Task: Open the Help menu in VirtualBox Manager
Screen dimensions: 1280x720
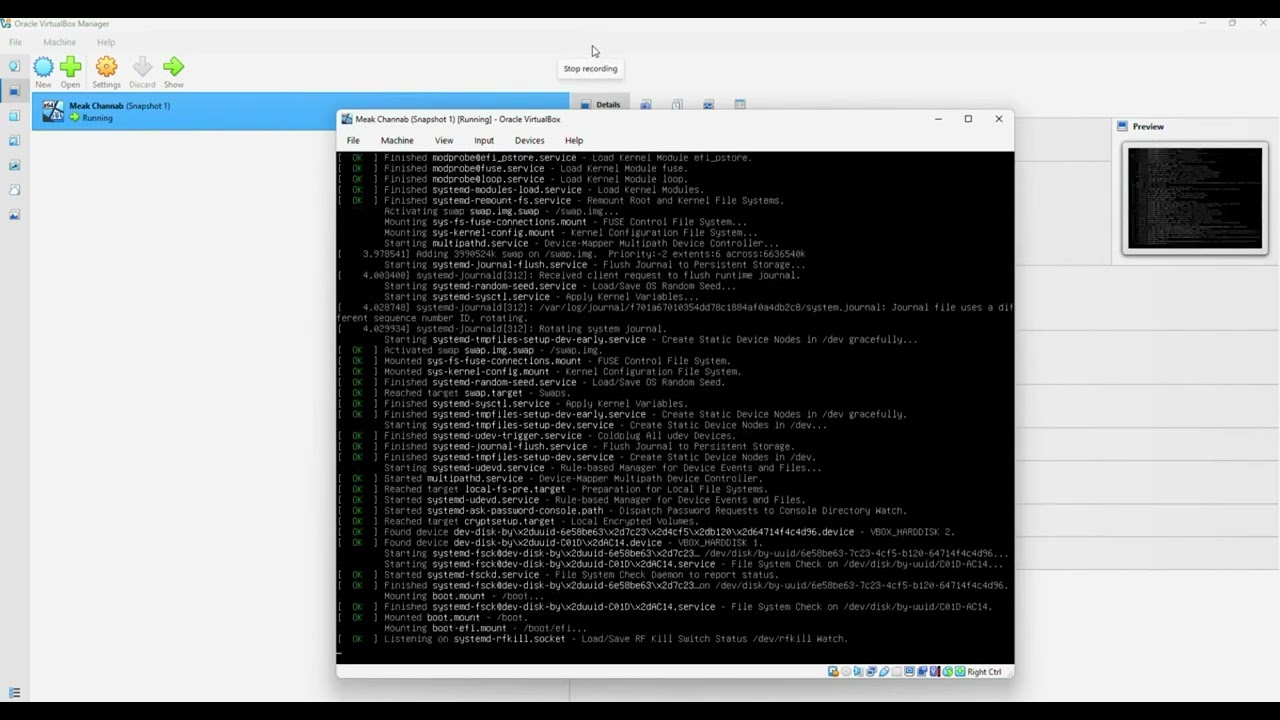Action: point(106,42)
